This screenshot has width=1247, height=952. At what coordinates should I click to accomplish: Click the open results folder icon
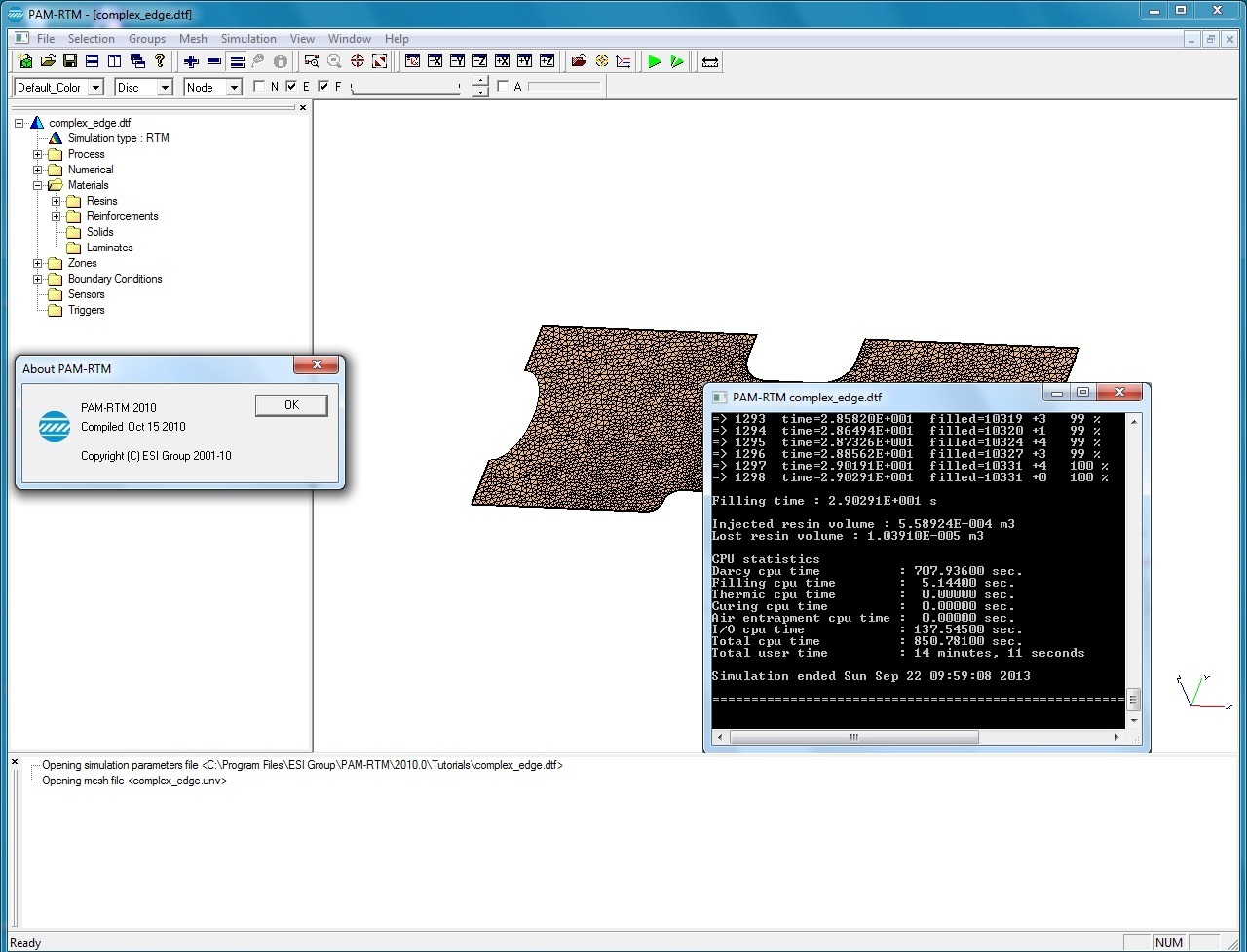[579, 61]
